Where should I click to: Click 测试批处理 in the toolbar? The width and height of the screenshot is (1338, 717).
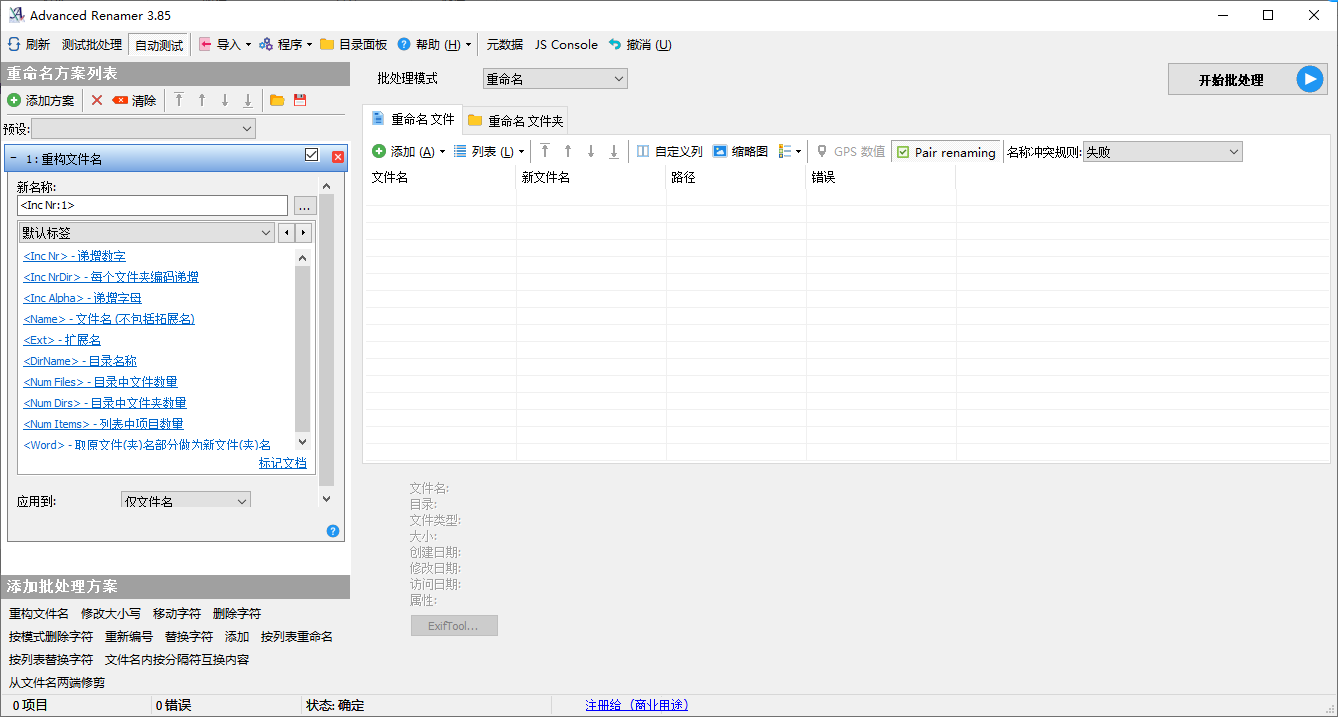92,45
